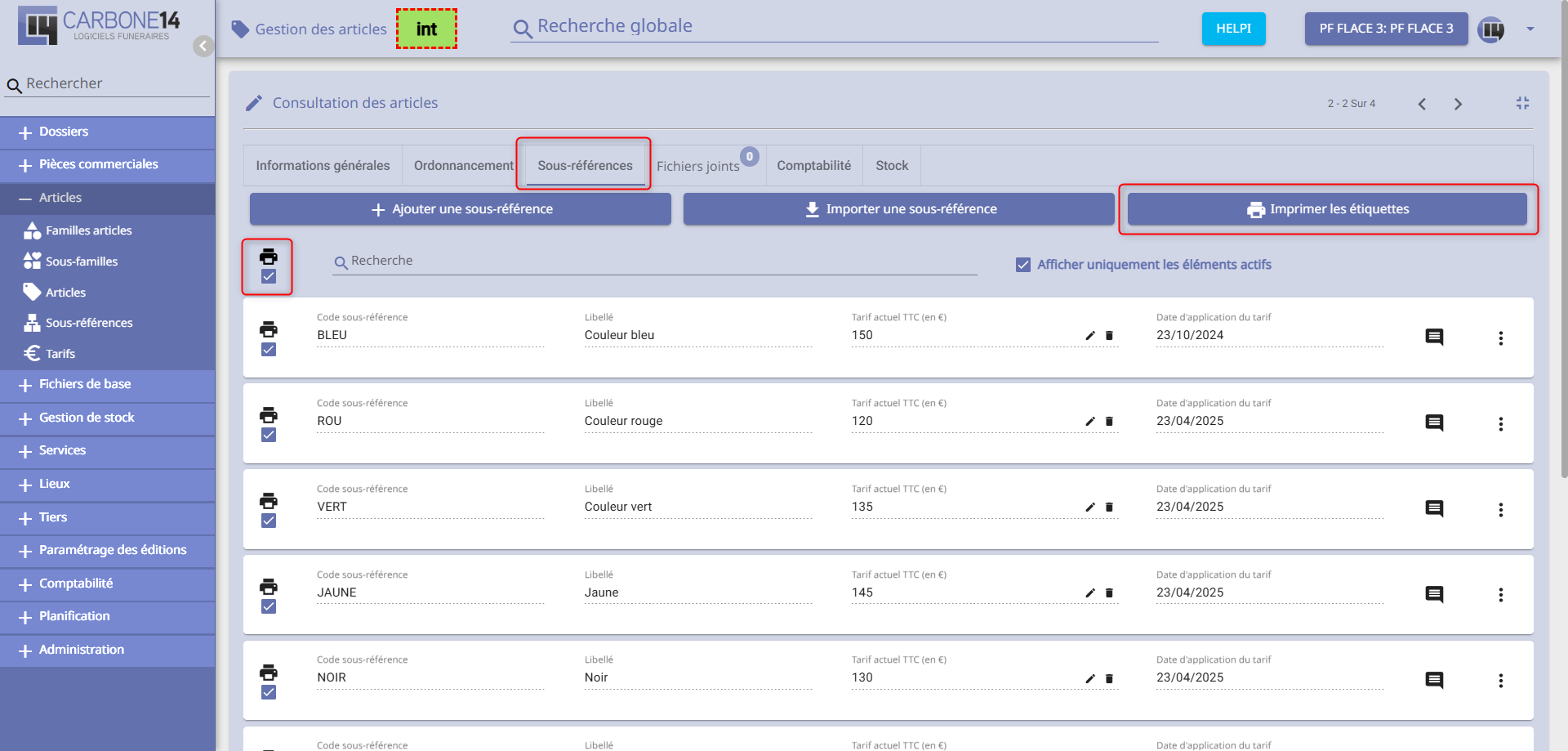Toggle Afficher uniquement les éléments actifs

[1023, 265]
